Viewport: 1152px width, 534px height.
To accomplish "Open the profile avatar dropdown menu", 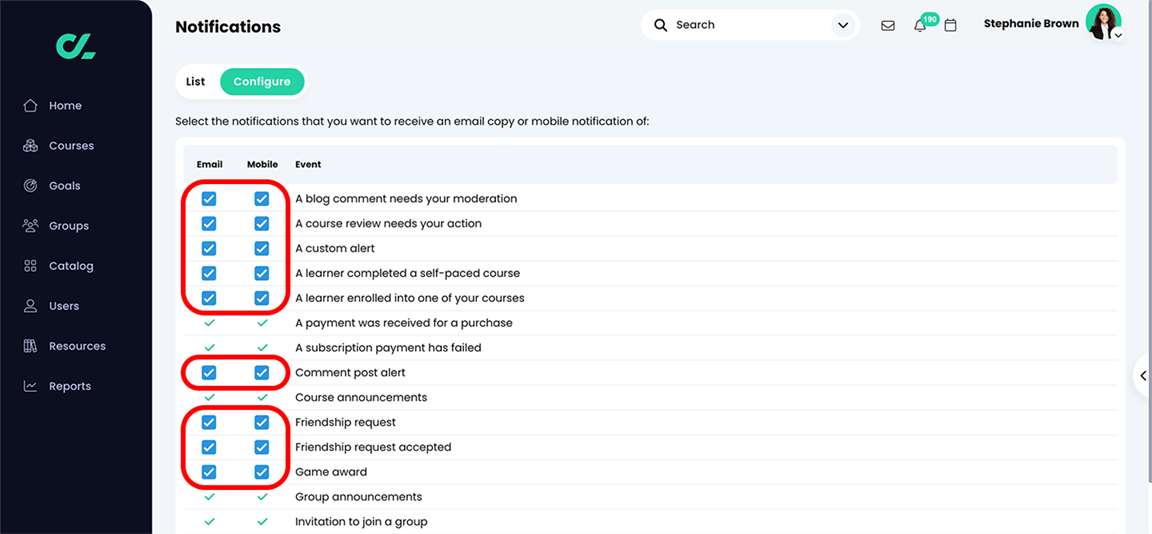I will (1104, 23).
